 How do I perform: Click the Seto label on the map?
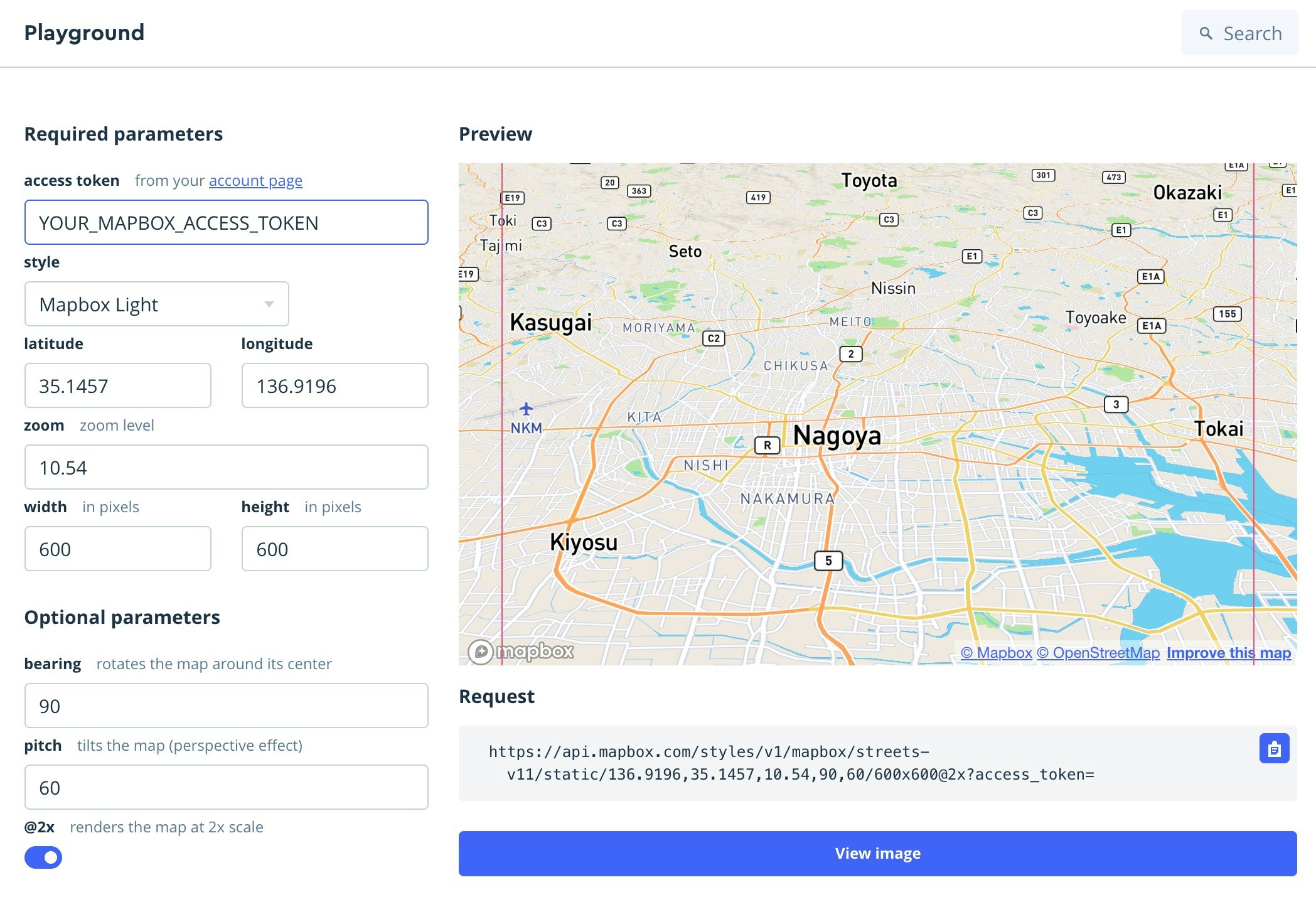click(x=685, y=252)
